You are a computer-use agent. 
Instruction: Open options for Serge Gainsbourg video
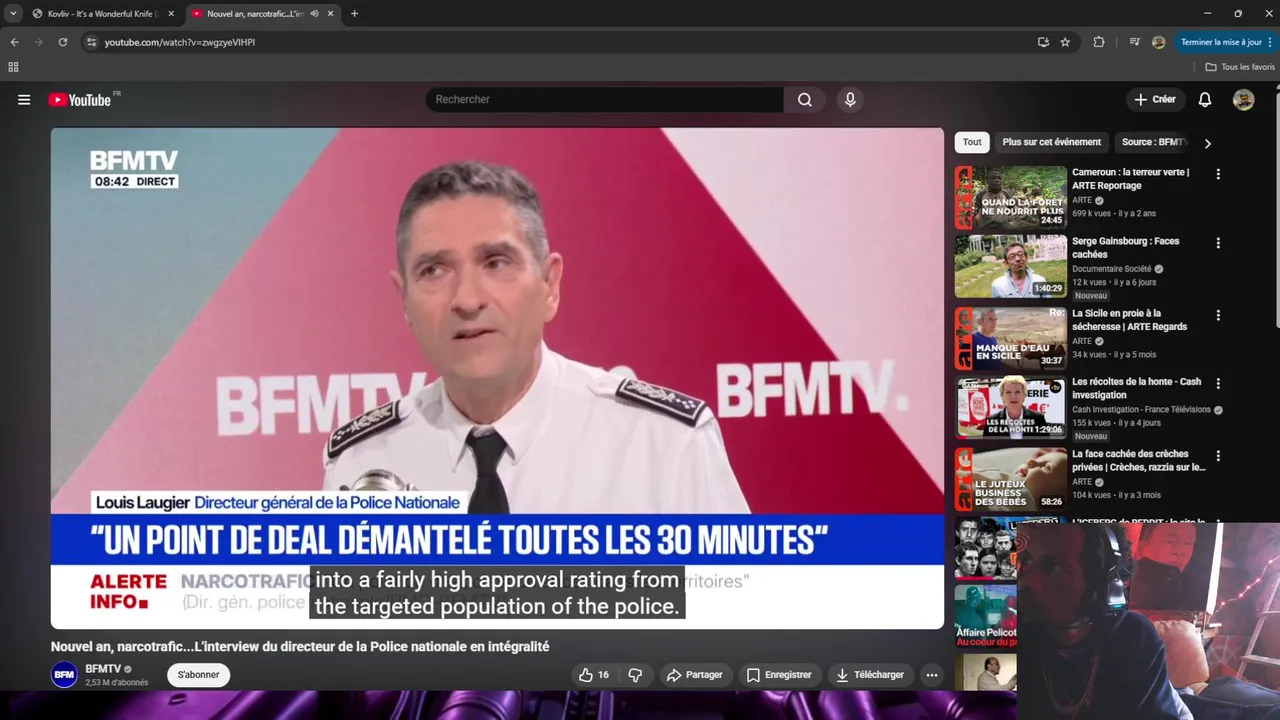point(1218,243)
